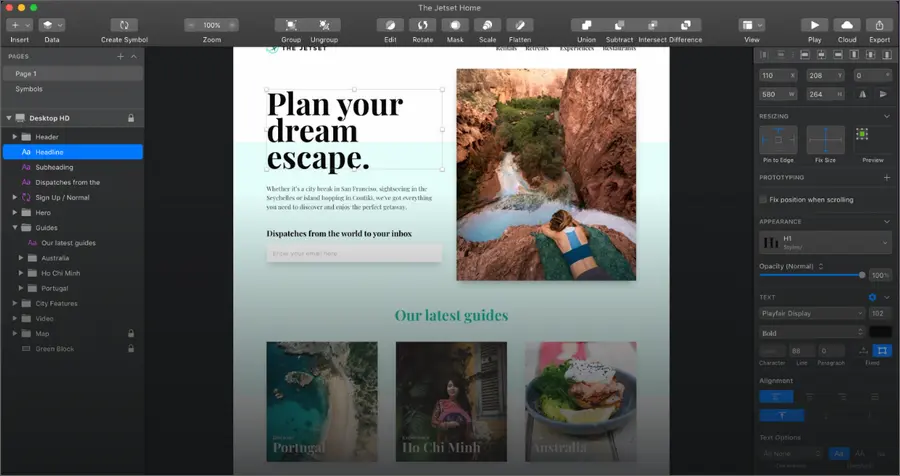
Task: Open text options gear in Text section
Action: click(x=872, y=297)
